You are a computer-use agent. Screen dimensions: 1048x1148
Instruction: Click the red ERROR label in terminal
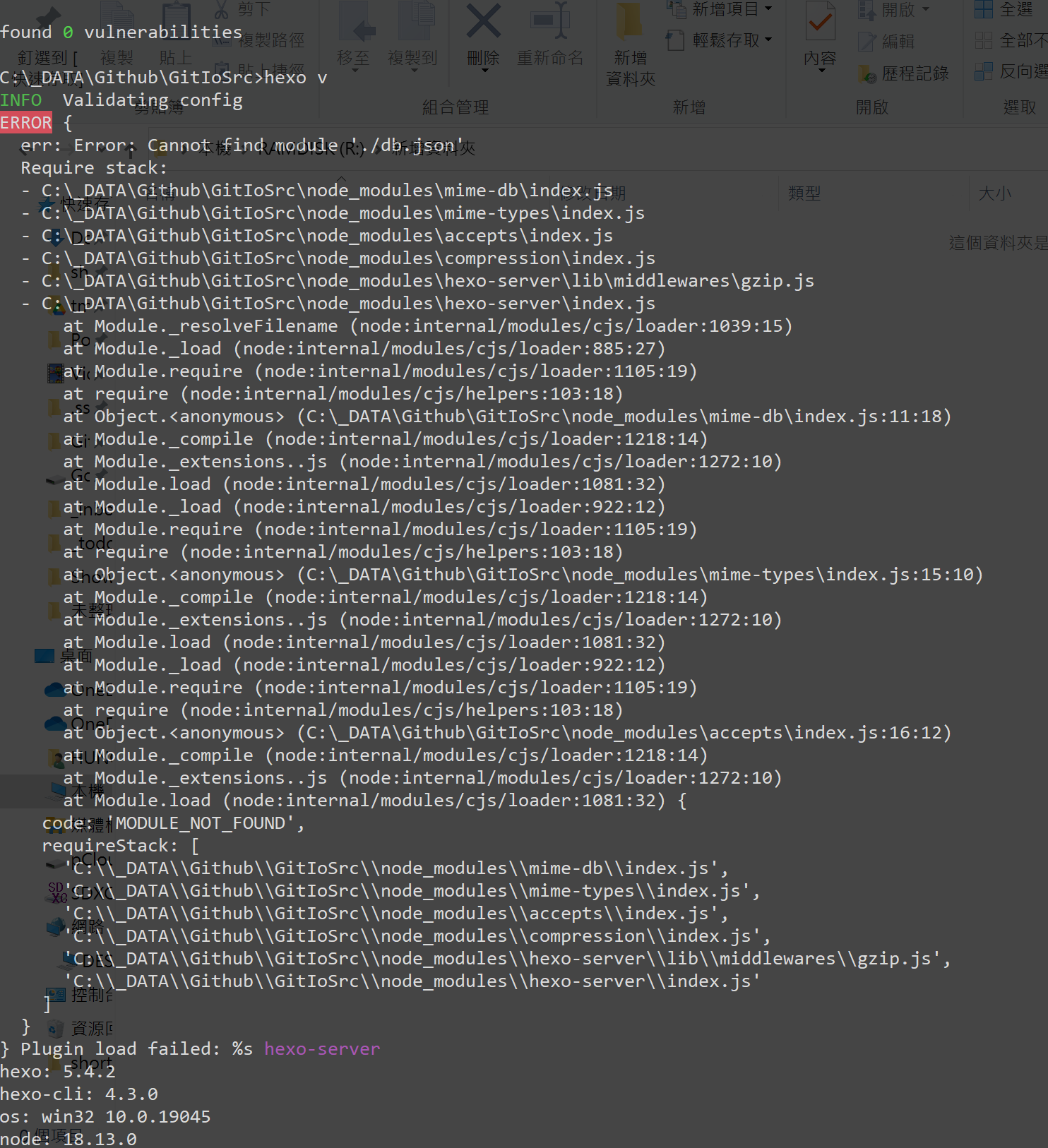[x=26, y=123]
